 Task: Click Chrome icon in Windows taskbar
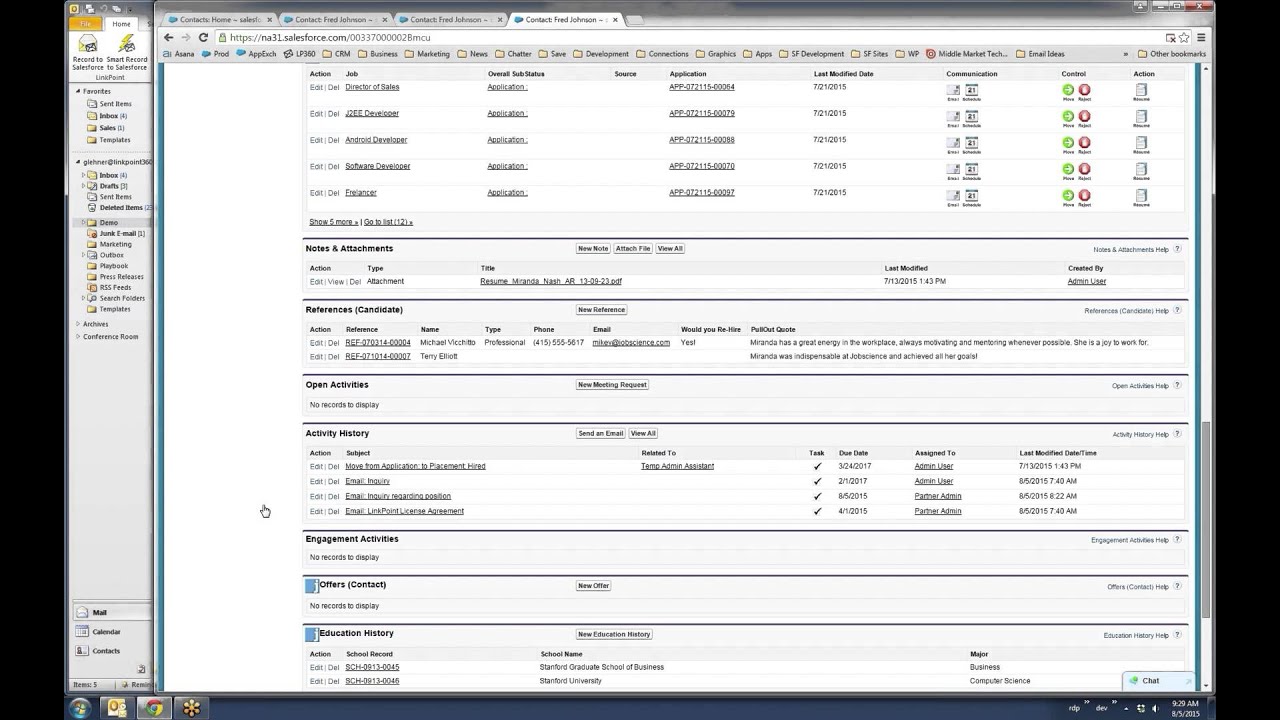point(153,708)
